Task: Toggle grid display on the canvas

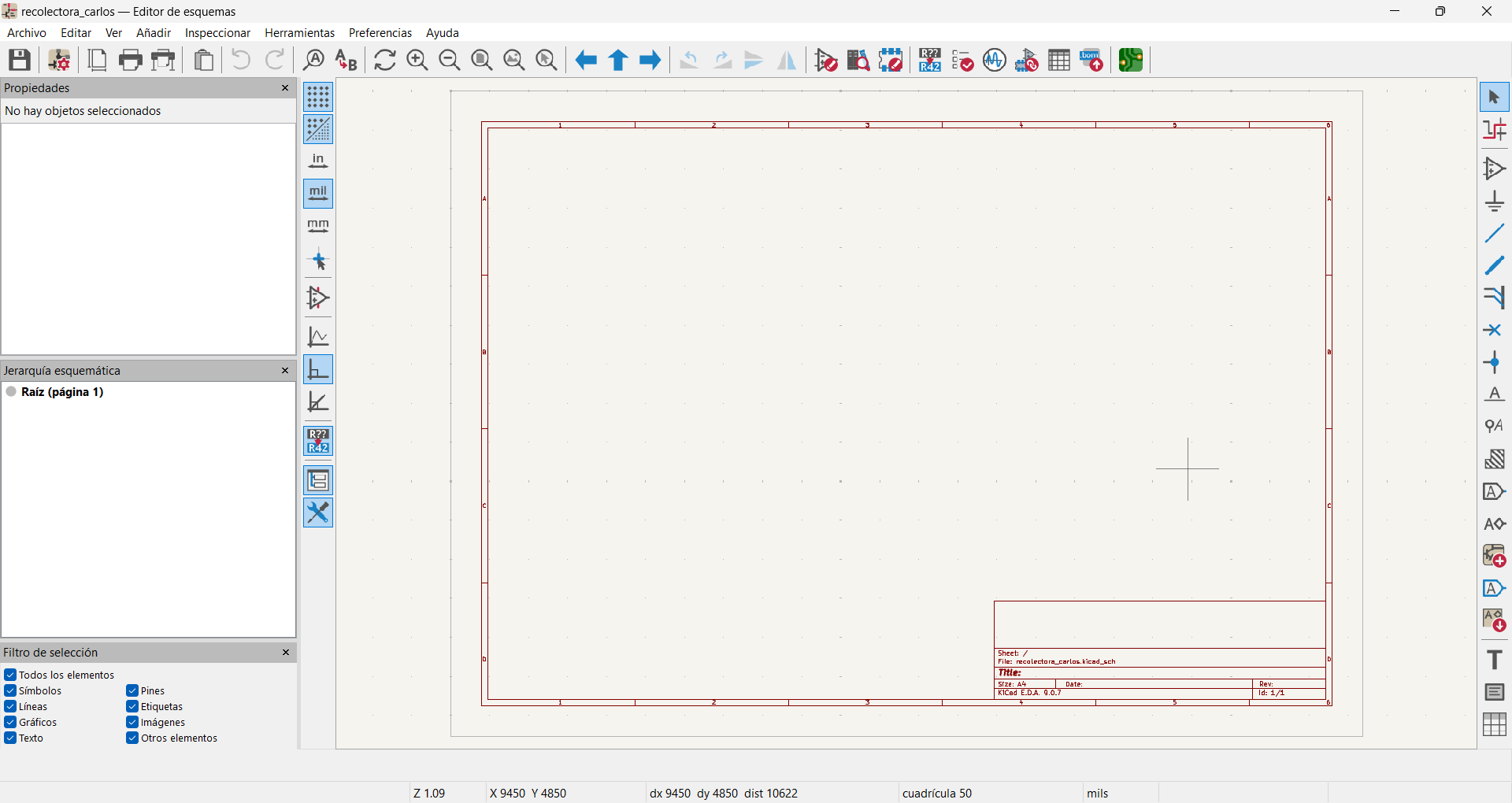Action: pyautogui.click(x=318, y=97)
